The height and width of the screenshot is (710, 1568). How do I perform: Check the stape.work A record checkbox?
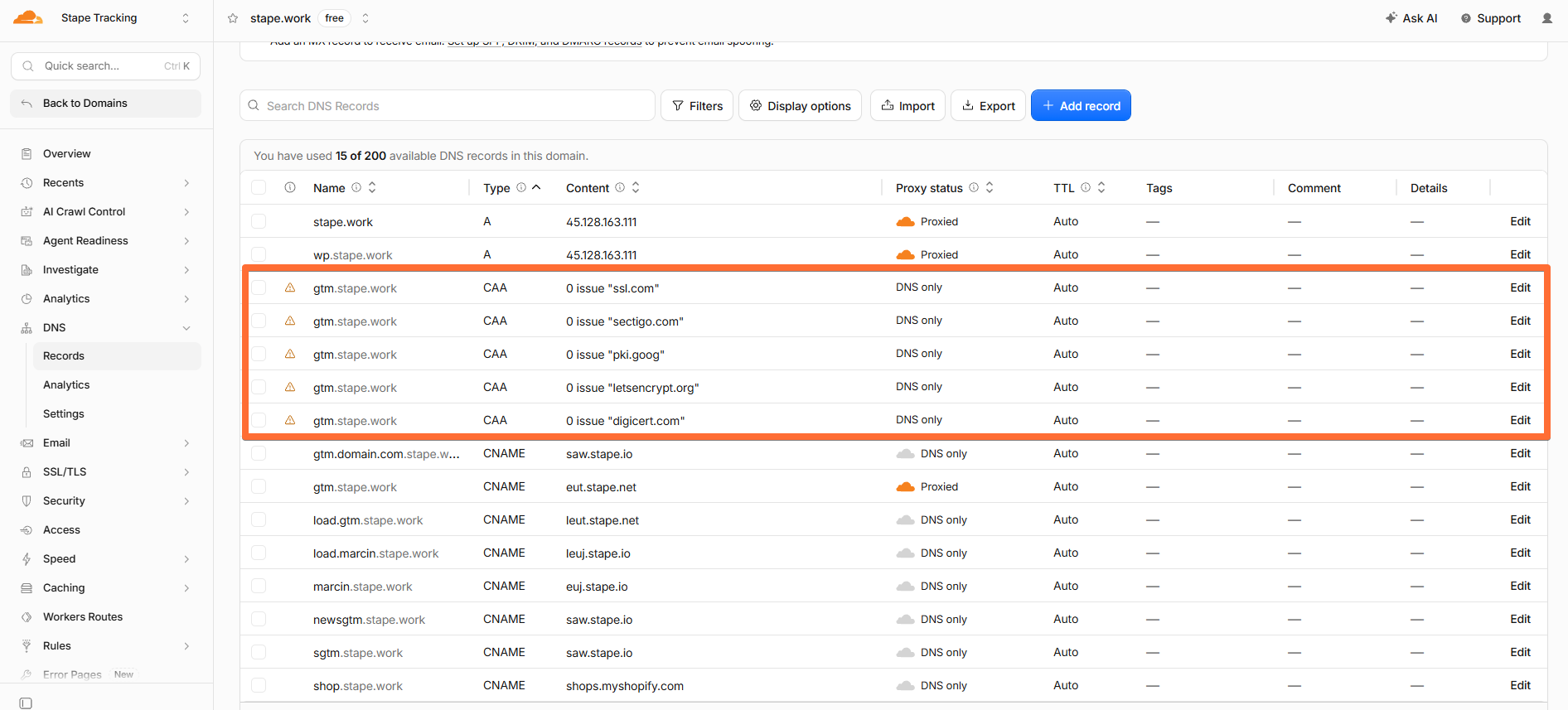click(259, 221)
